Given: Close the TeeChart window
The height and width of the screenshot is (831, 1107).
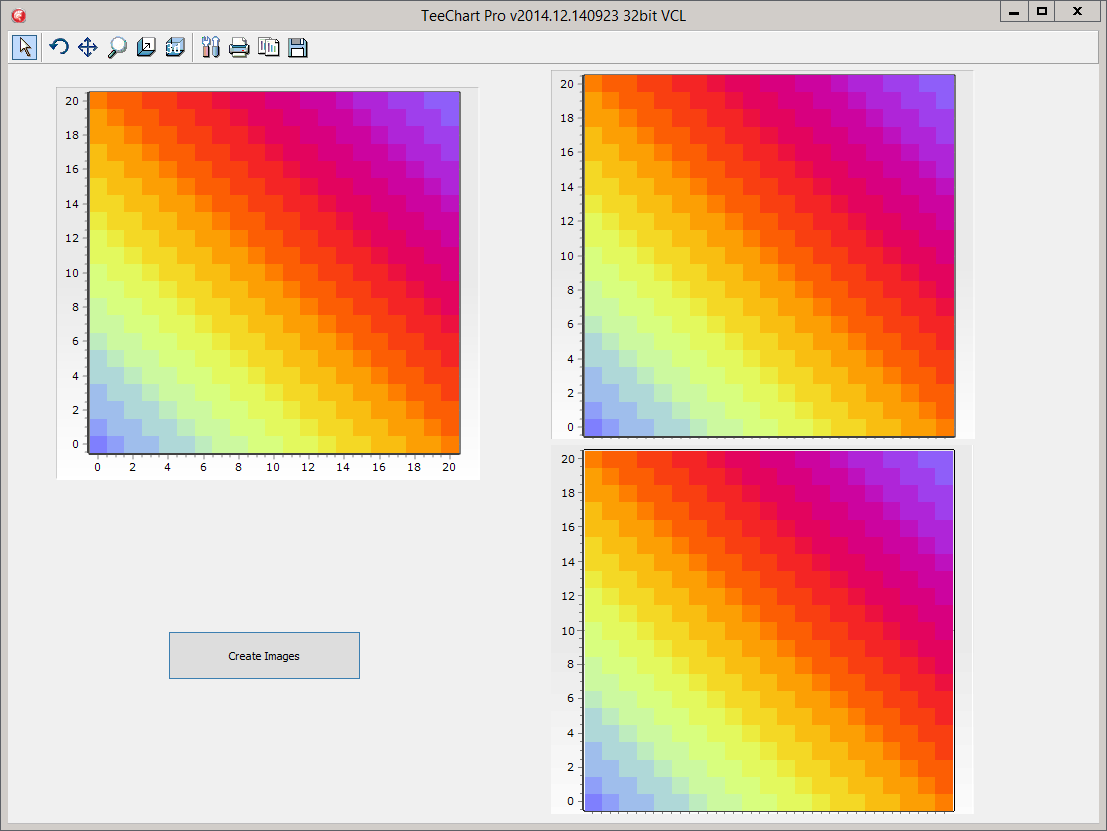Looking at the screenshot, I should pyautogui.click(x=1077, y=11).
